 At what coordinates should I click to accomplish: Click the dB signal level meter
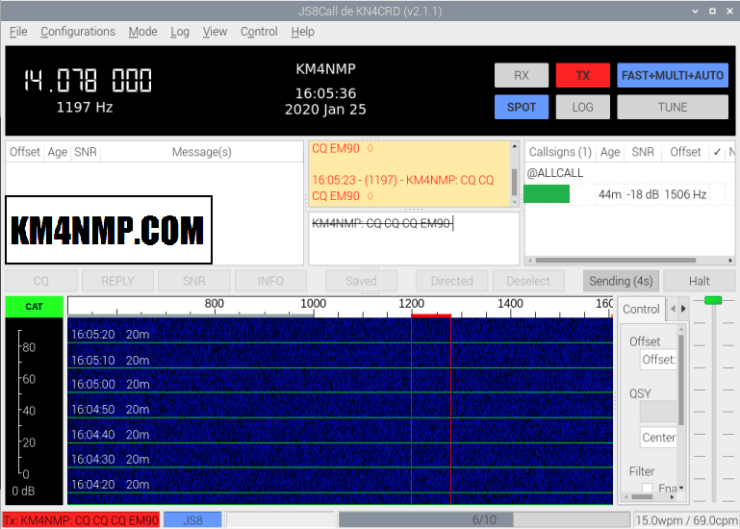coord(34,410)
